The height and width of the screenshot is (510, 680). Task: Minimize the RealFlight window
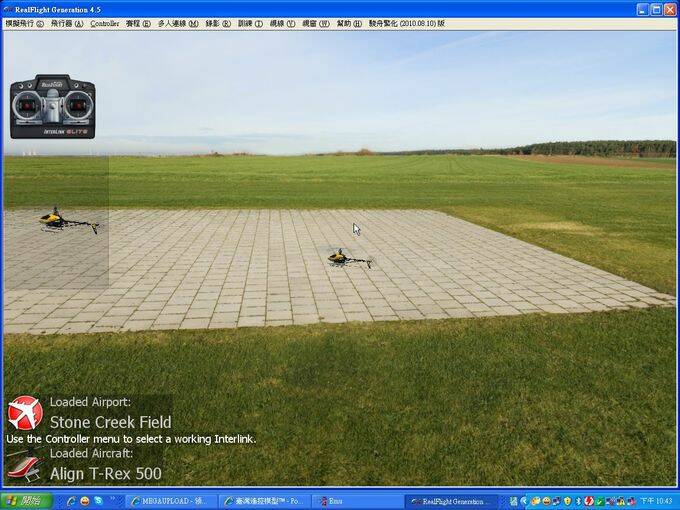[643, 10]
